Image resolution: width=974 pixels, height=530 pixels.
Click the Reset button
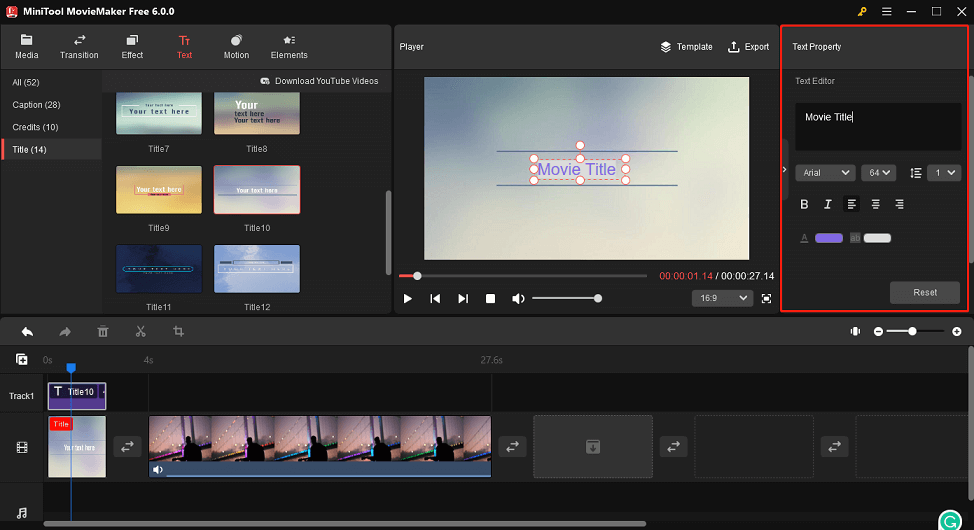coord(924,292)
